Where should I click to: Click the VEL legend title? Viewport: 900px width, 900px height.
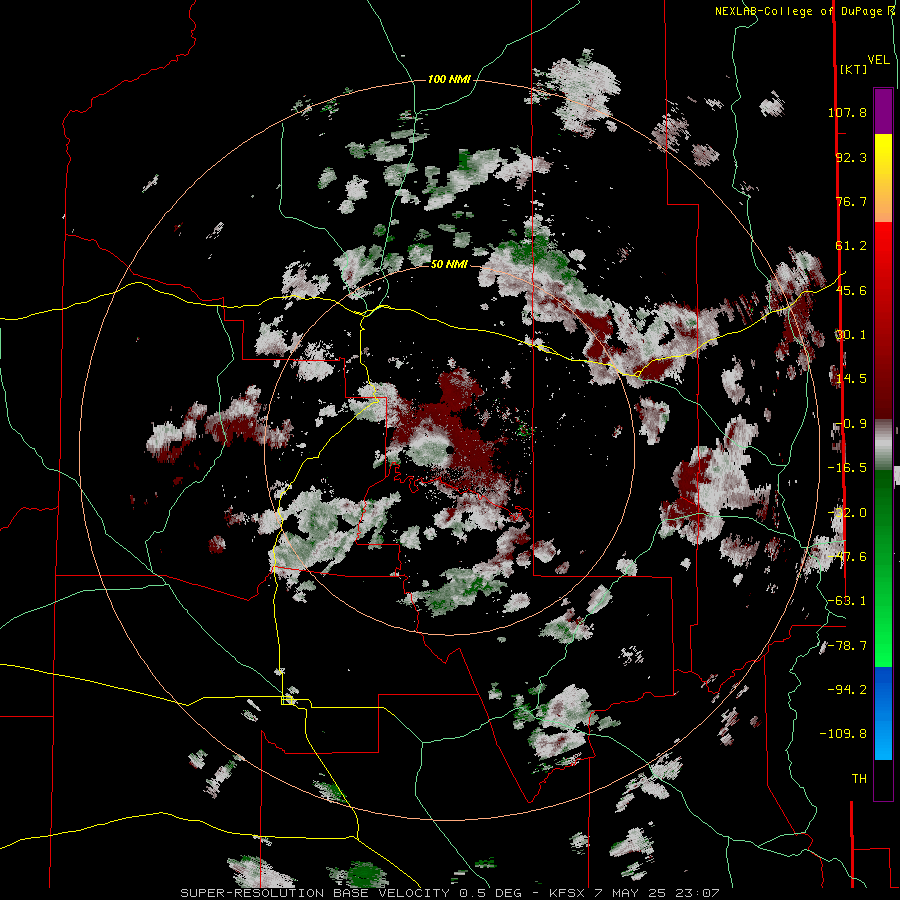coord(879,60)
